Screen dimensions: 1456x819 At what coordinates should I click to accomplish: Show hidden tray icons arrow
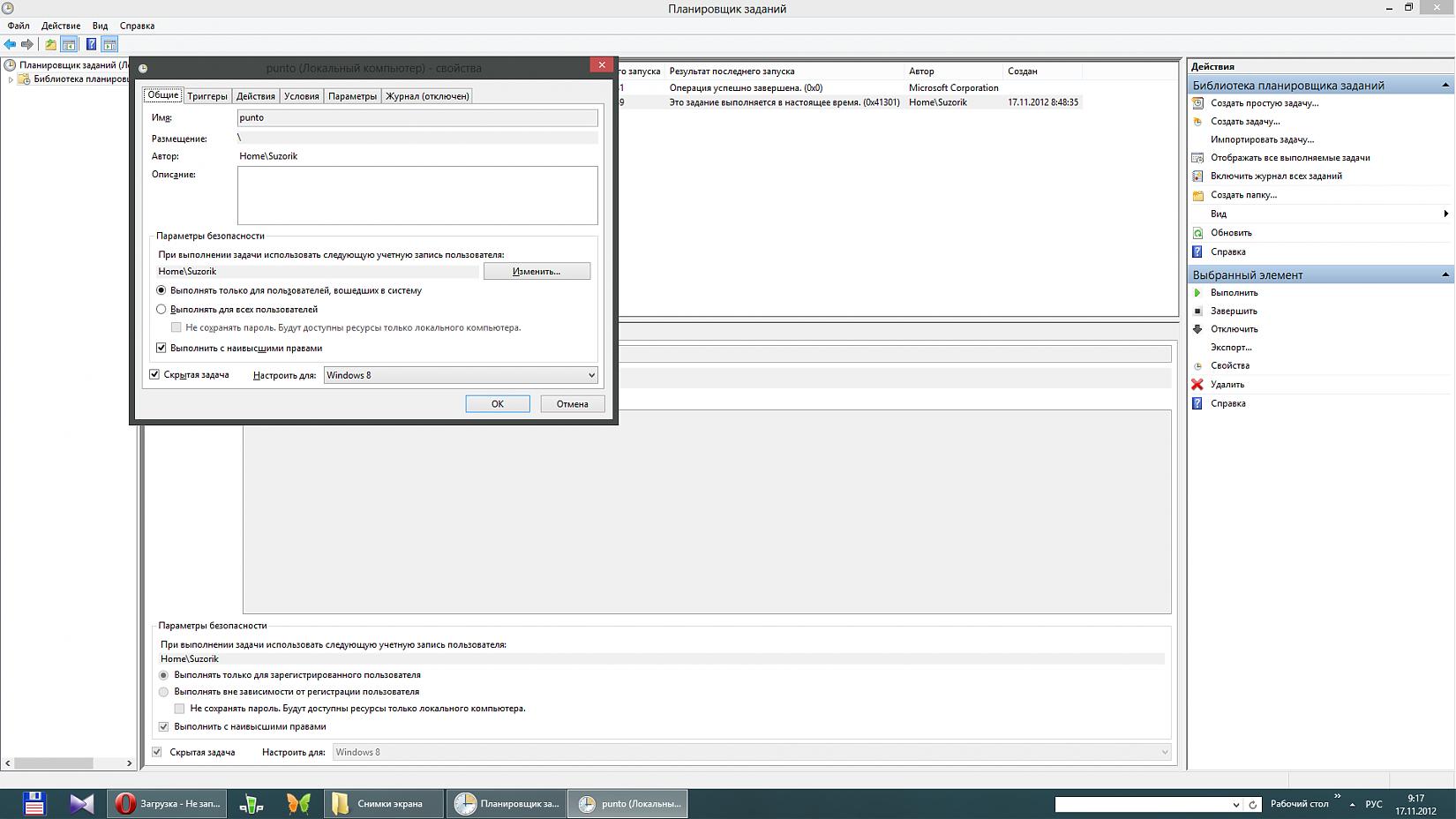click(x=1352, y=804)
